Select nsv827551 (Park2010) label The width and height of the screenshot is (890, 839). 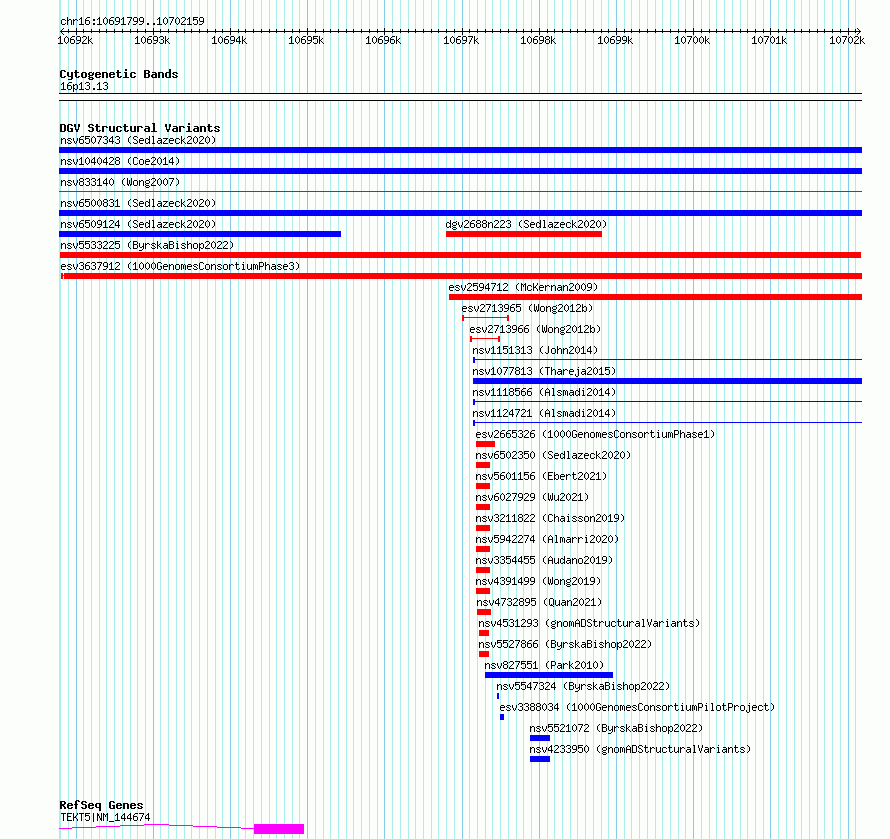coord(544,665)
